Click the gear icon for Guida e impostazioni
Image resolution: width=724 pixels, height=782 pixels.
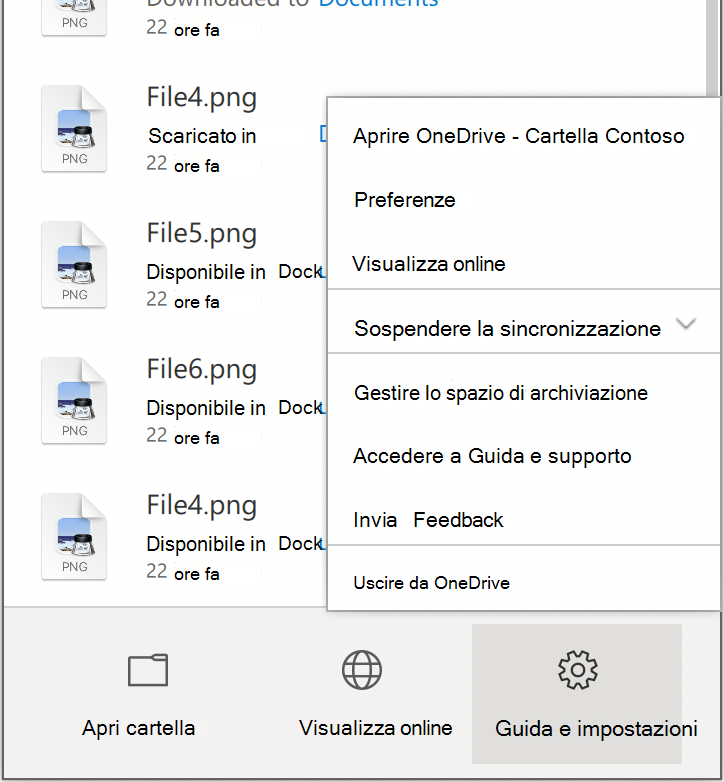click(577, 670)
